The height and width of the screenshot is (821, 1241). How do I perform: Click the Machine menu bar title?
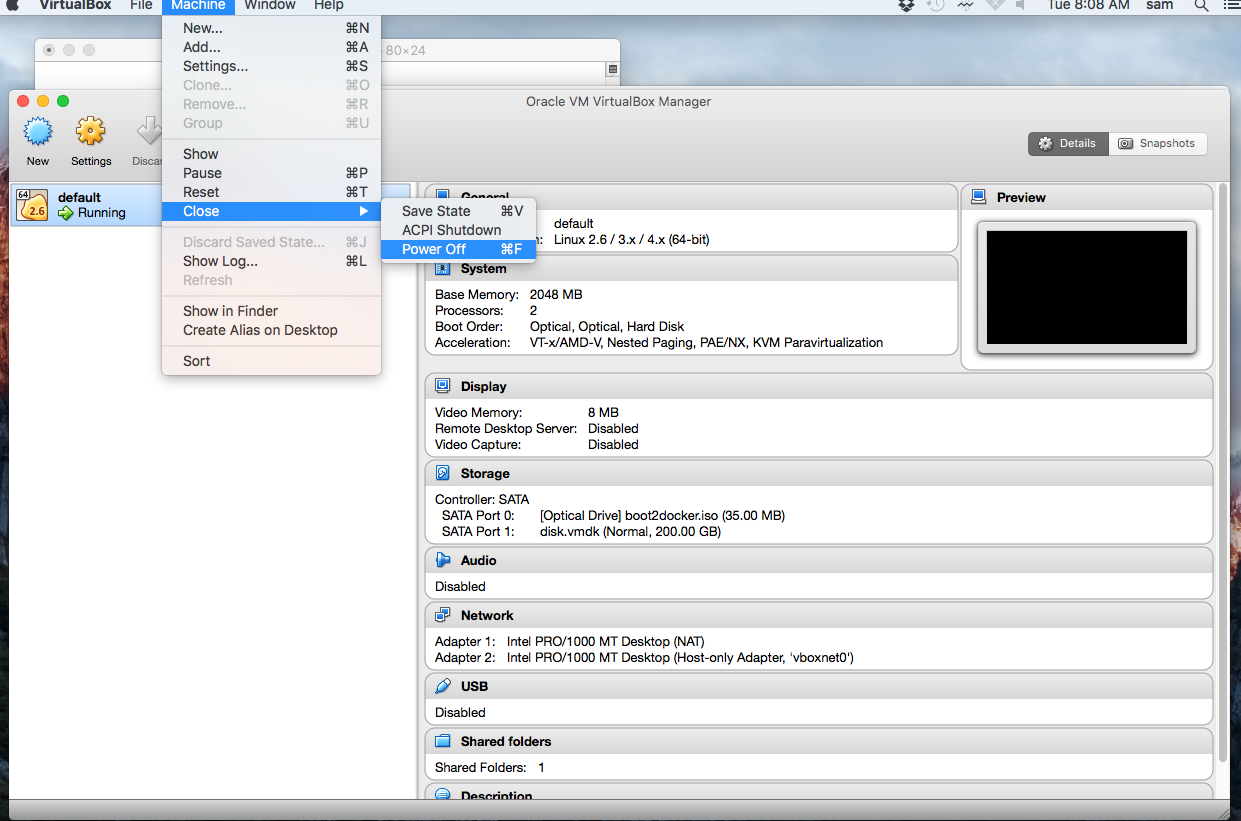coord(198,5)
